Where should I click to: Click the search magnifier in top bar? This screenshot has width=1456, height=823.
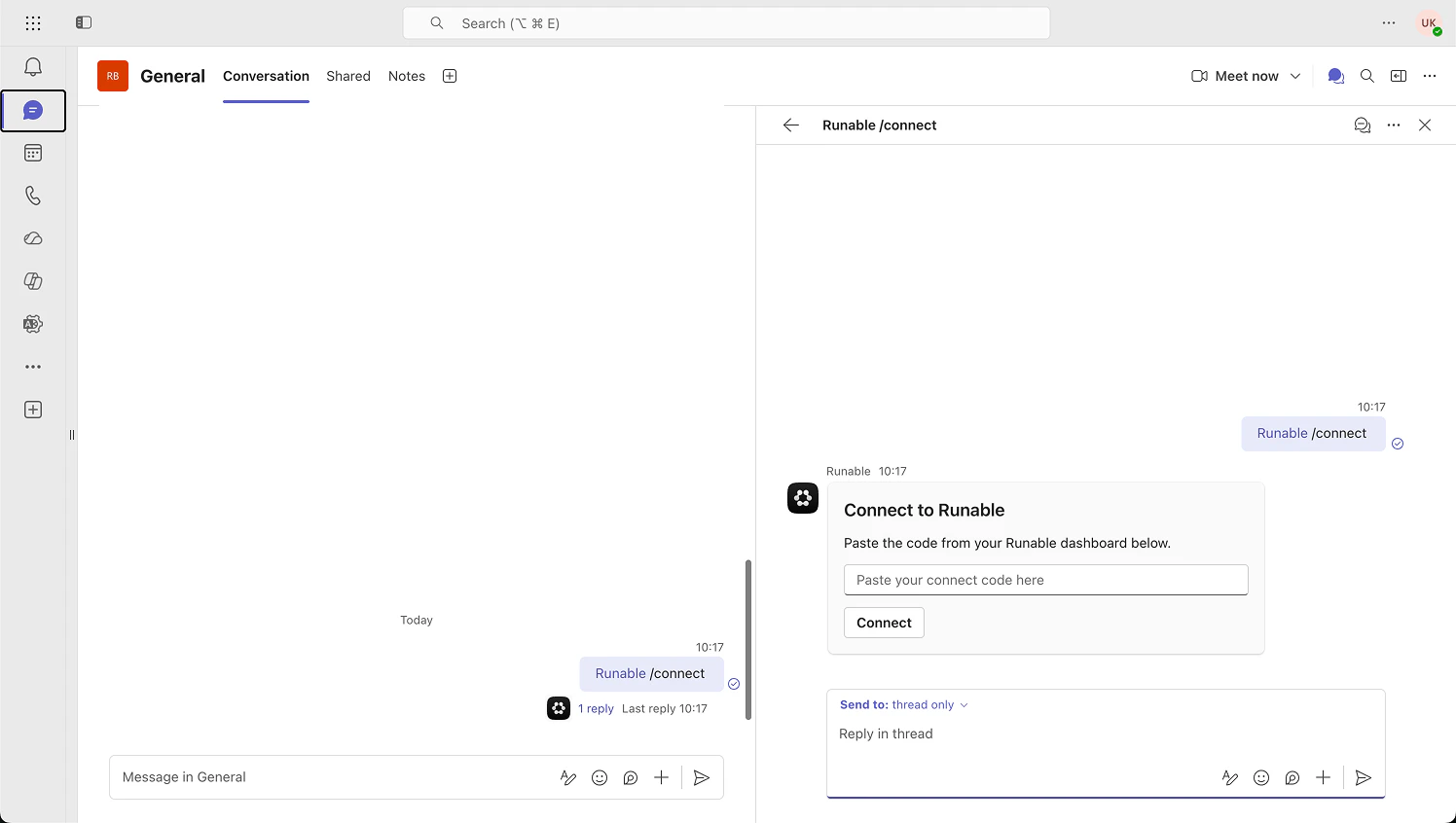[437, 23]
